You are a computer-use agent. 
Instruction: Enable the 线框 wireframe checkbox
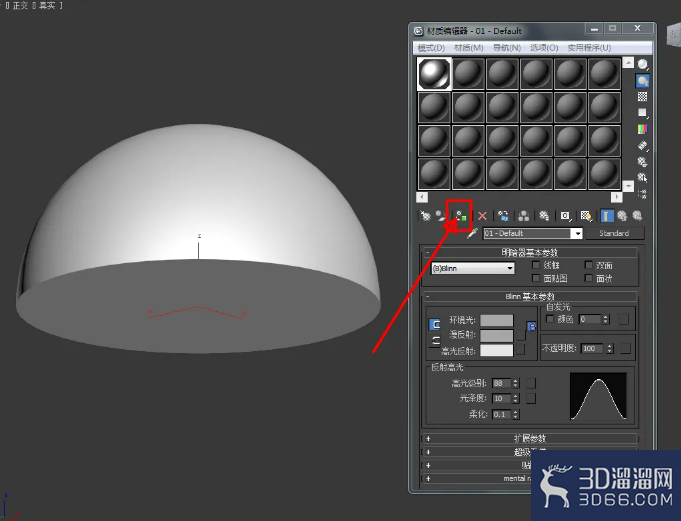[536, 264]
